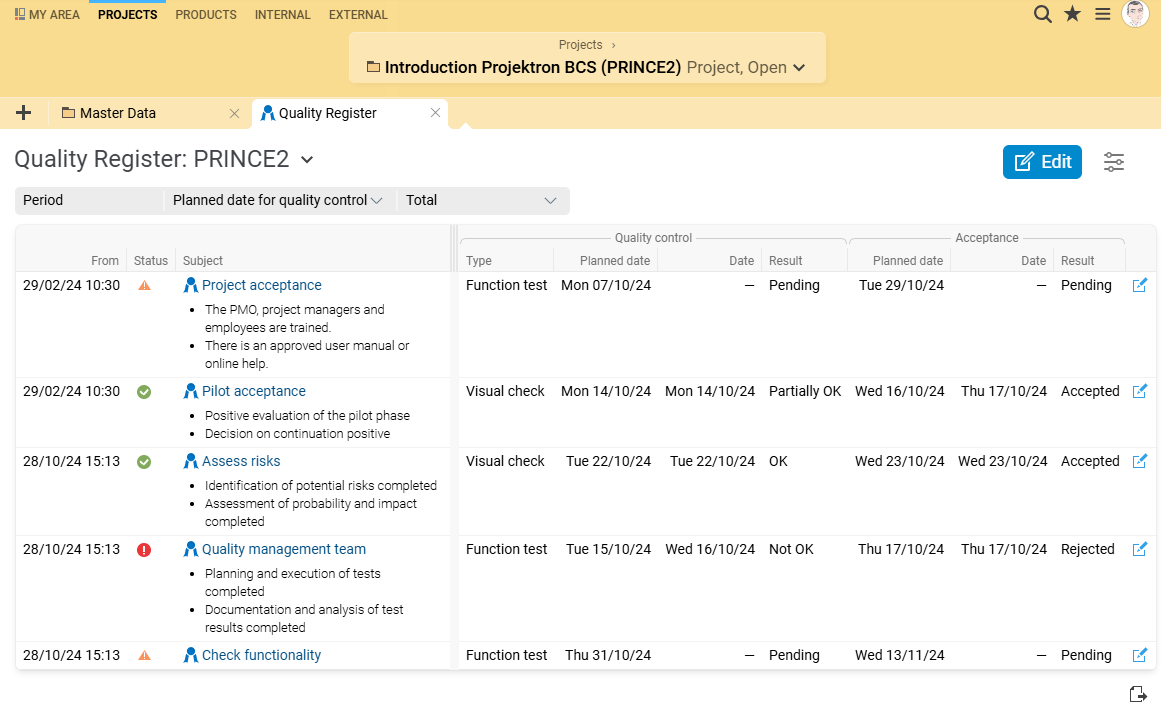1161x711 pixels.
Task: Click person icon beside Quality management team
Action: pyautogui.click(x=190, y=549)
